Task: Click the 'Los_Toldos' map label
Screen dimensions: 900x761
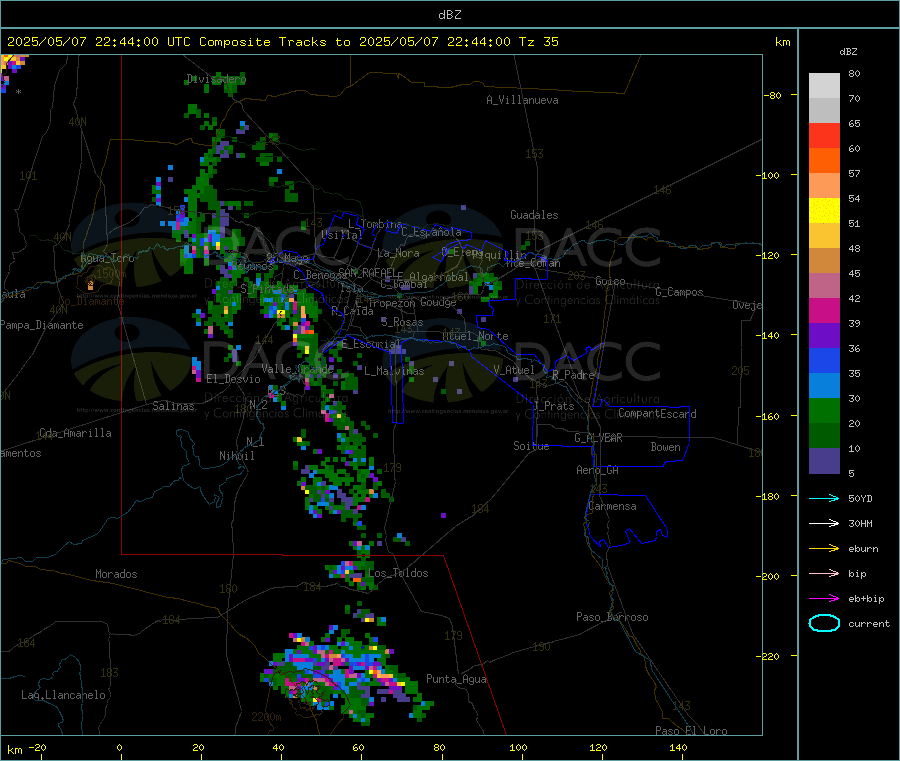Action: [398, 573]
